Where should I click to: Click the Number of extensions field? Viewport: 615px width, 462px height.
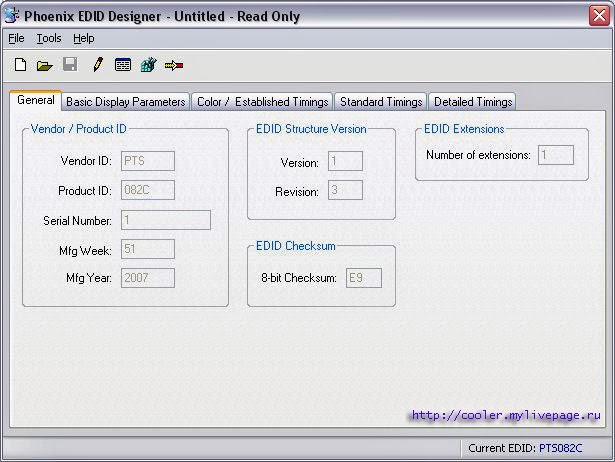[556, 155]
